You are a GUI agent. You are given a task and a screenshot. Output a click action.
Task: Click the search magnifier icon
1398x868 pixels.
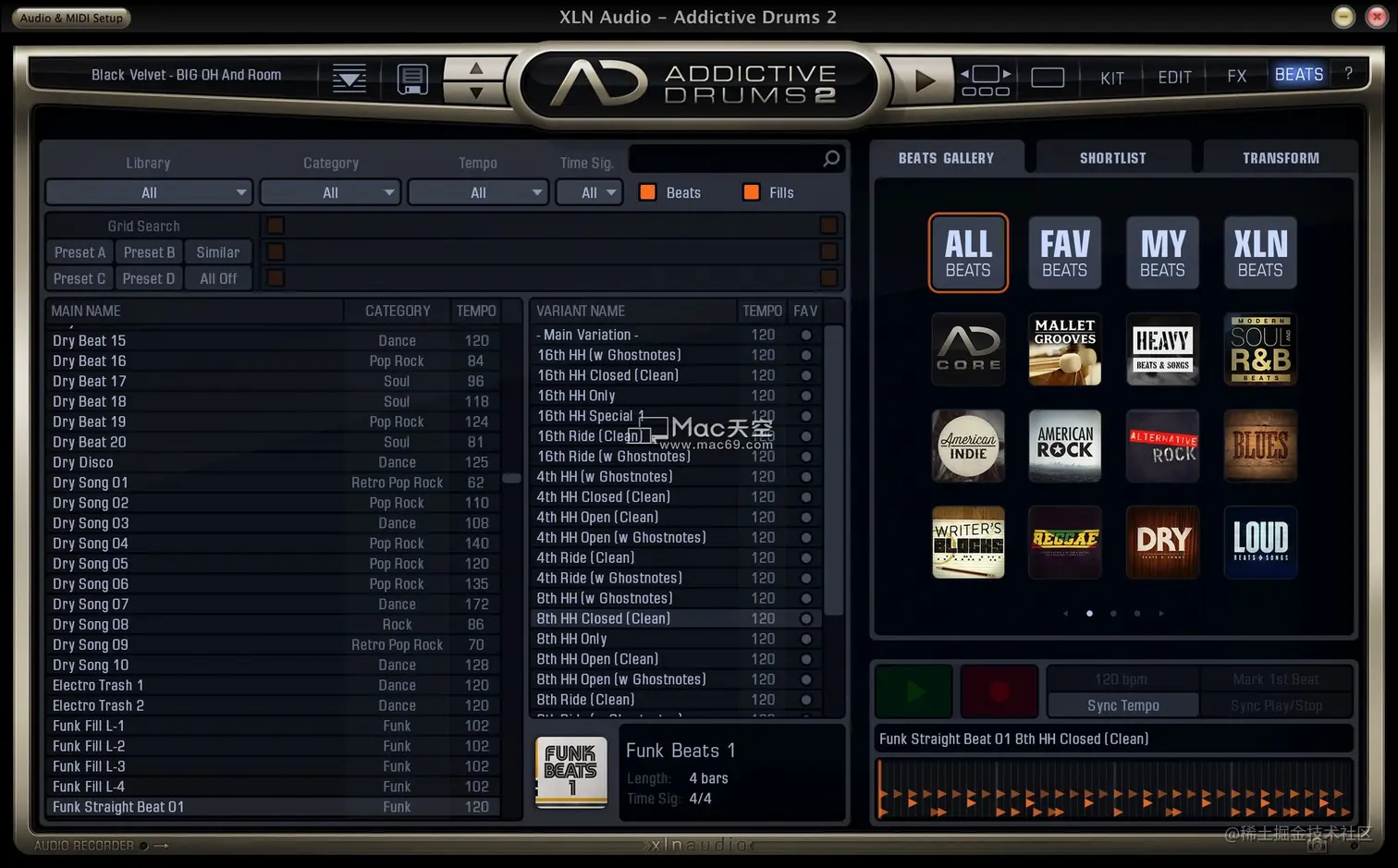pos(831,159)
